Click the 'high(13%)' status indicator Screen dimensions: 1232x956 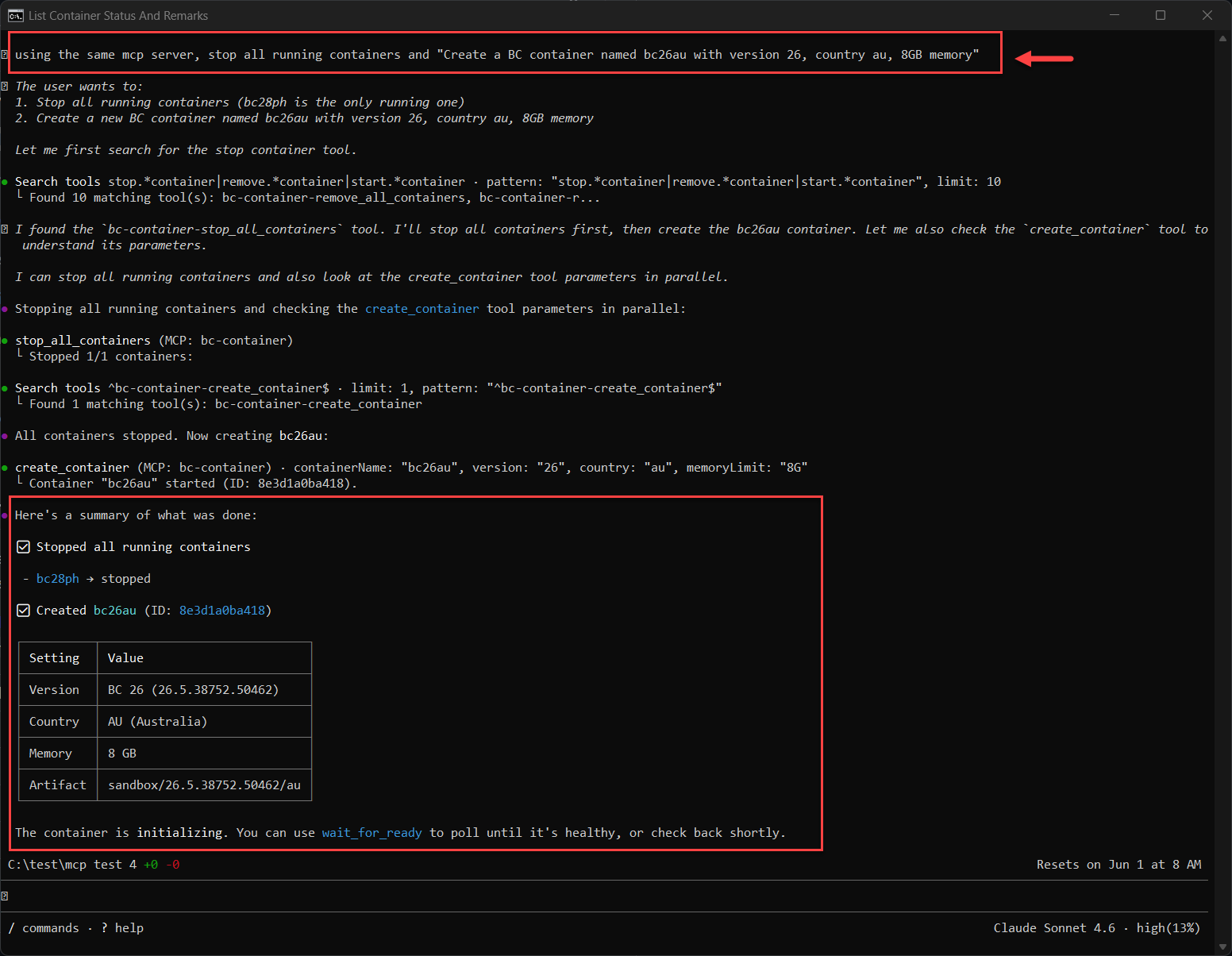[x=1168, y=928]
